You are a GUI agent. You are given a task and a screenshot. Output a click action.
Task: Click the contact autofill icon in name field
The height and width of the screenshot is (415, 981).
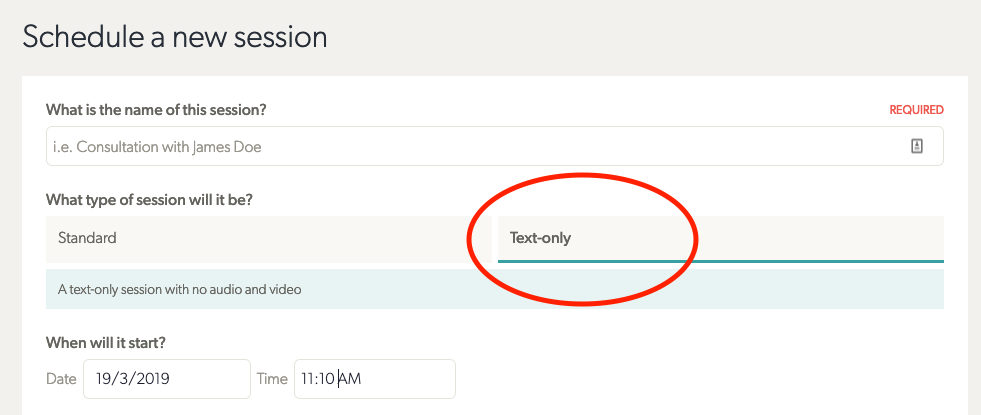click(x=916, y=146)
